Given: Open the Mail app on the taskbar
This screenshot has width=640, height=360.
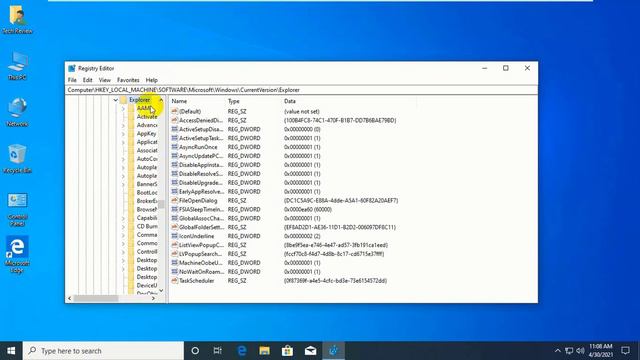Looking at the screenshot, I should [311, 351].
